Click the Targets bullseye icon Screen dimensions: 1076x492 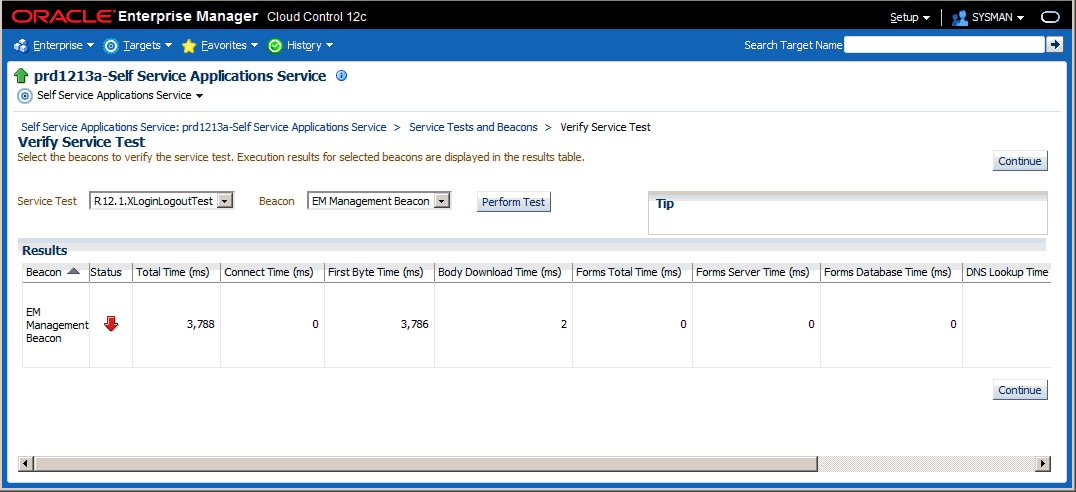point(110,45)
